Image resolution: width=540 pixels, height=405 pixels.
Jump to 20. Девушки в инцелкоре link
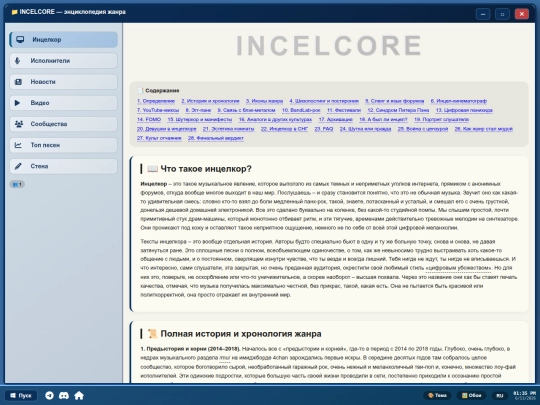tap(166, 129)
